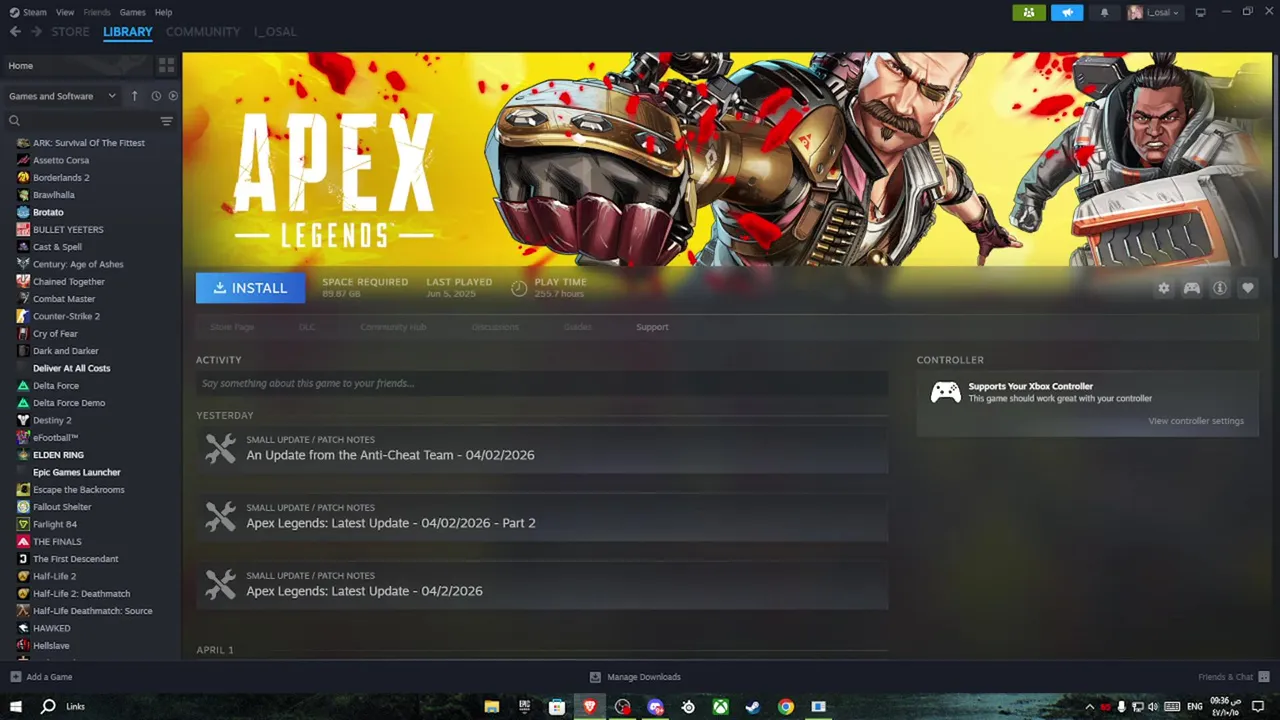Image resolution: width=1280 pixels, height=720 pixels.
Task: Click the Home button in sidebar
Action: pos(77,65)
